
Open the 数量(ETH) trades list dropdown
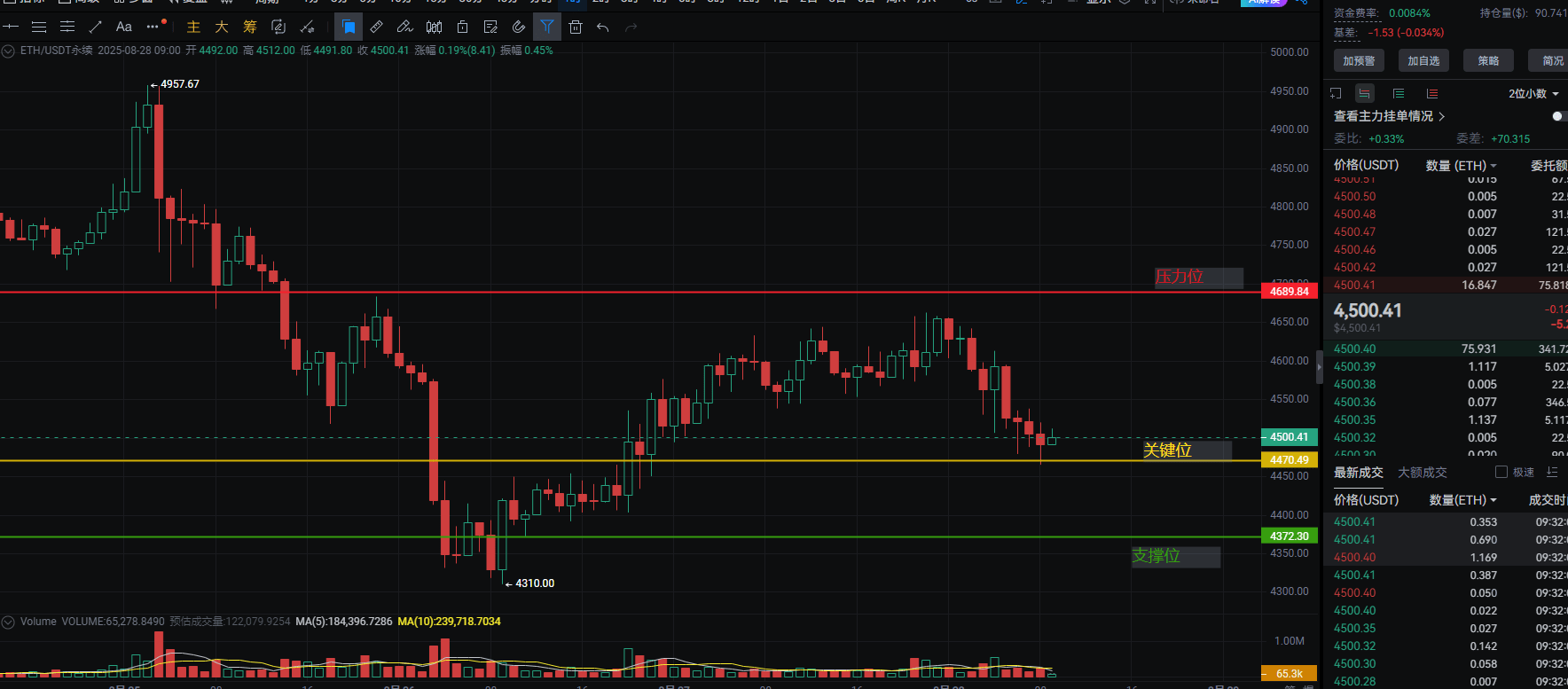point(1463,500)
